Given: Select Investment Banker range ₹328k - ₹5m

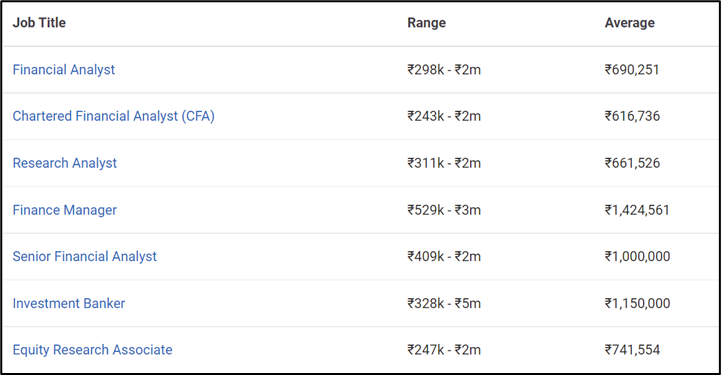Looking at the screenshot, I should coord(444,303).
